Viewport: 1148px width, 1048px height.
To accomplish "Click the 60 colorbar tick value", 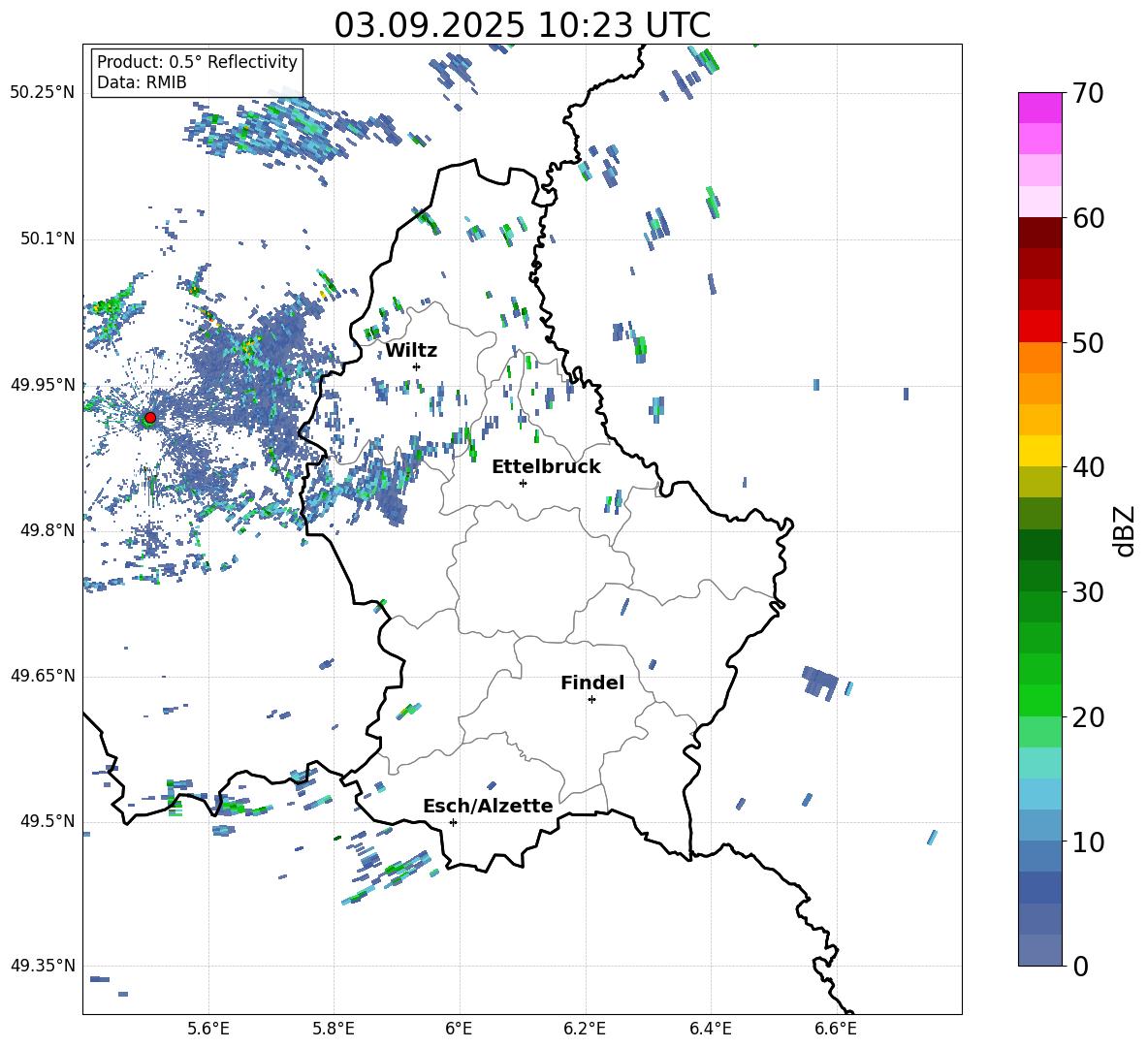I will tap(1088, 218).
